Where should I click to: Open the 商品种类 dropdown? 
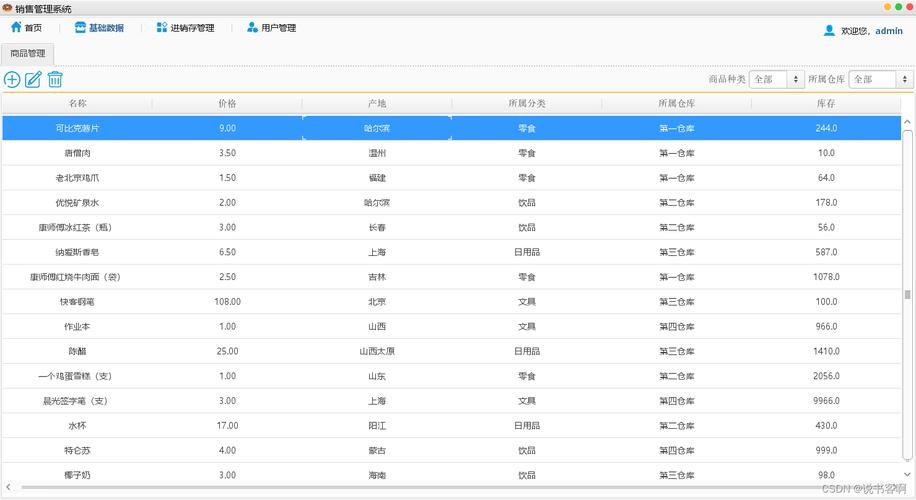point(777,79)
